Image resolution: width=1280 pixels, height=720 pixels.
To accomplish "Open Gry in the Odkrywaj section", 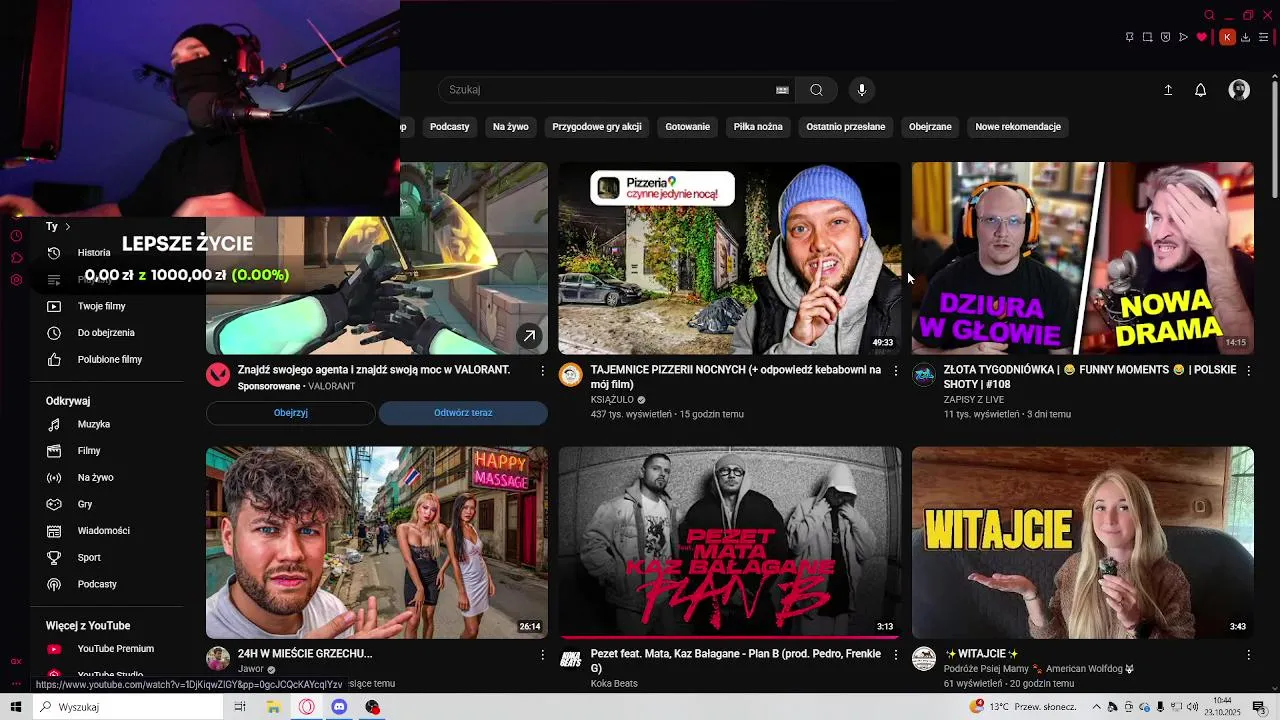I will (85, 504).
